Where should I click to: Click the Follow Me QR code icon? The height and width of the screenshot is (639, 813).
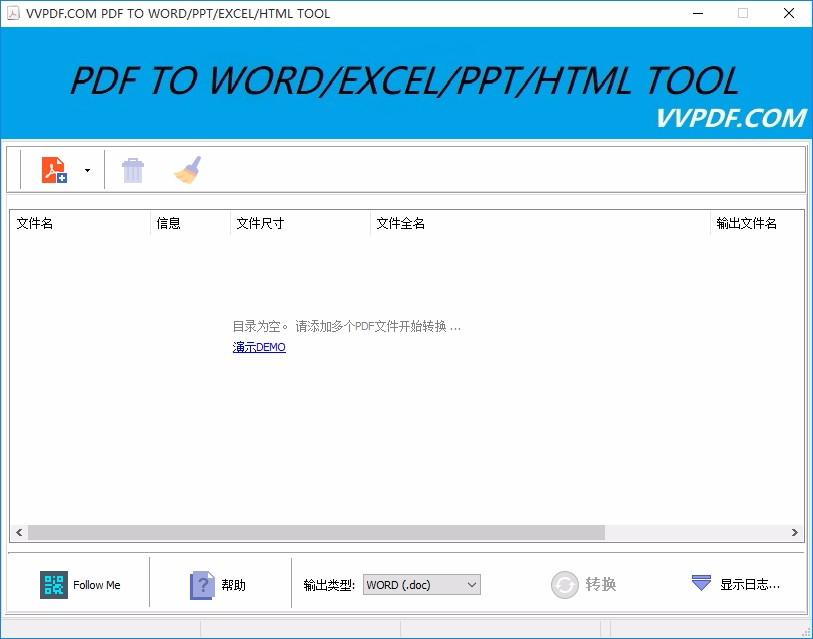pos(54,585)
